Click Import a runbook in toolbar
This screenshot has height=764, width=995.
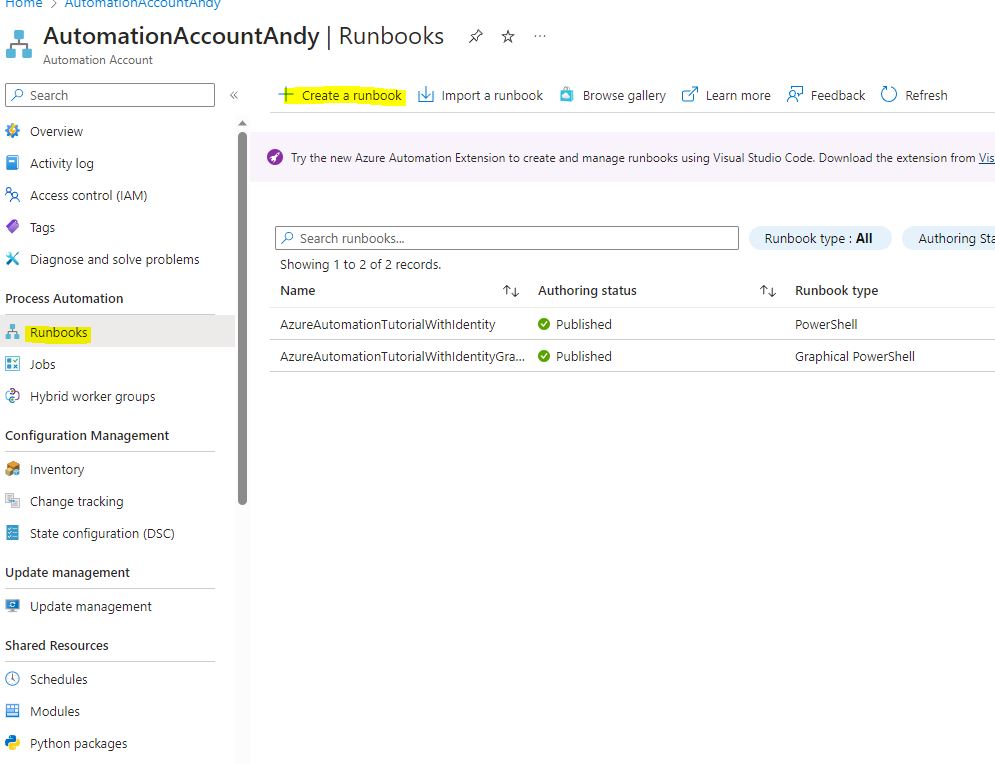[x=480, y=95]
